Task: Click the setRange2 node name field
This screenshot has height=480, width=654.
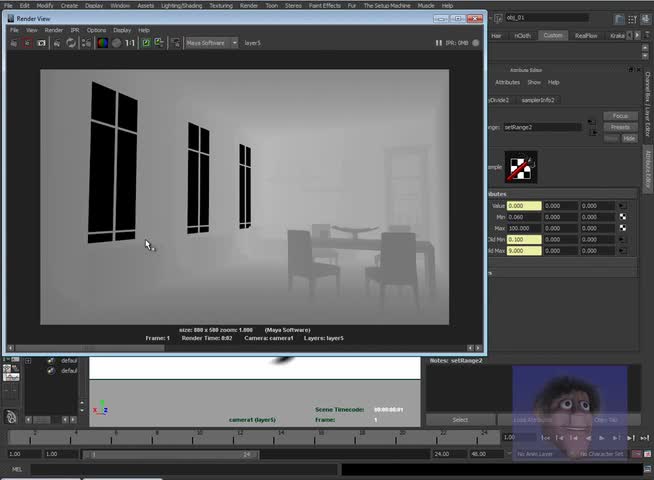Action: pyautogui.click(x=542, y=127)
